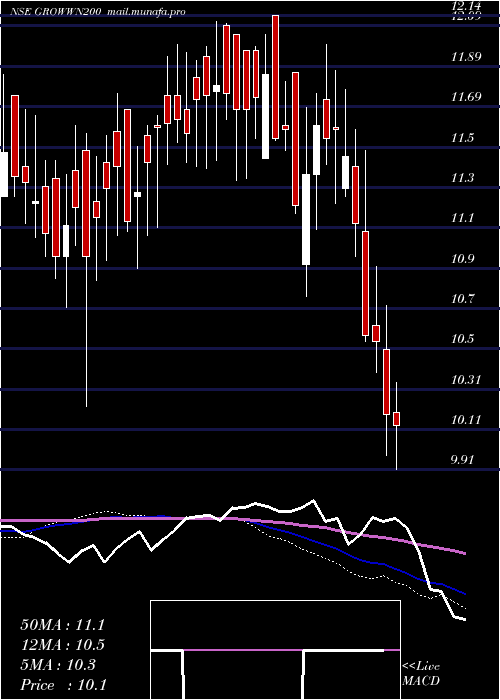Click the tall white candlestick near 11.1
This screenshot has height=700, width=500.
[306, 219]
